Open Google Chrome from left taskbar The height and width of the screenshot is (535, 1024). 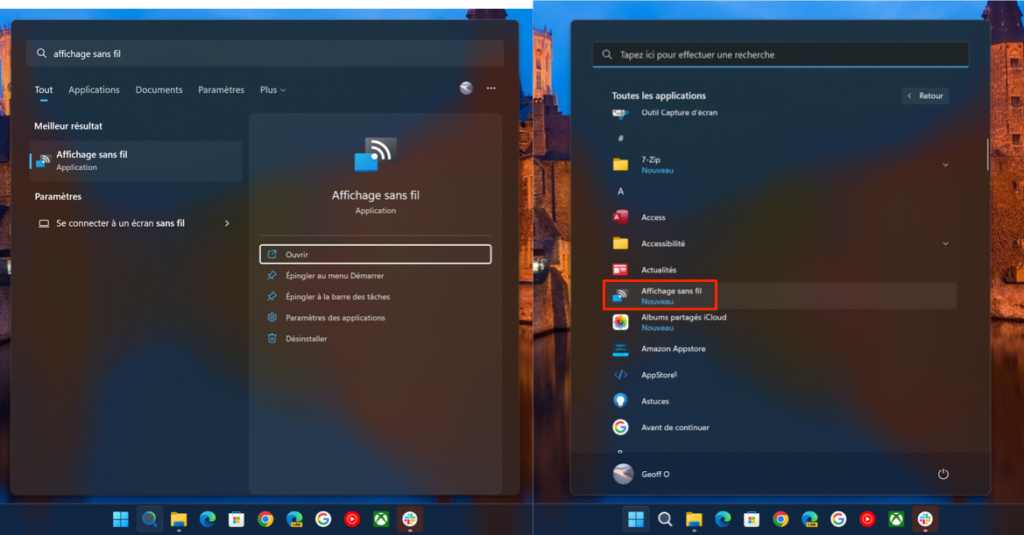(x=265, y=519)
